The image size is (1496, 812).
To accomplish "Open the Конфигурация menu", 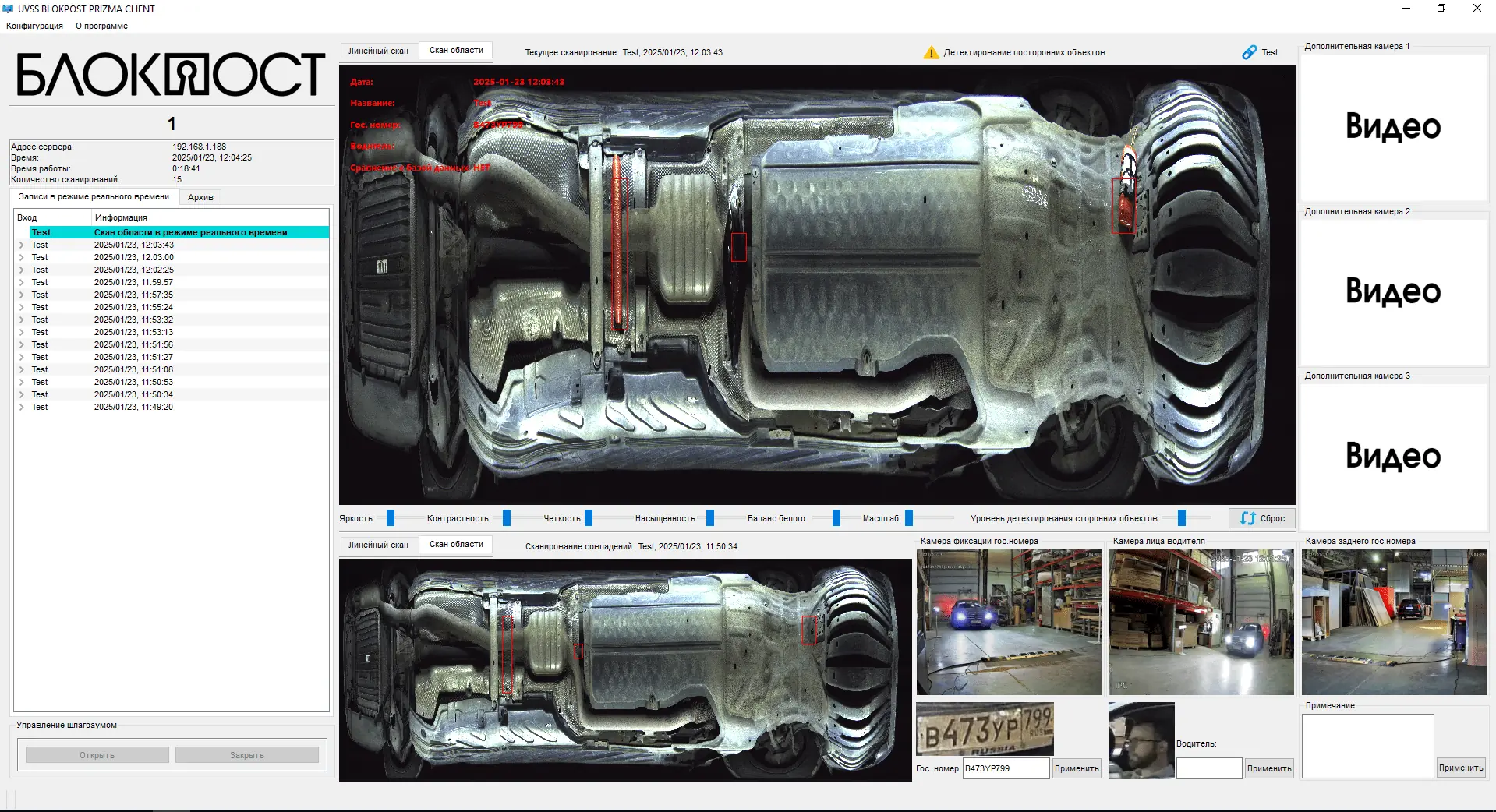I will coord(34,26).
